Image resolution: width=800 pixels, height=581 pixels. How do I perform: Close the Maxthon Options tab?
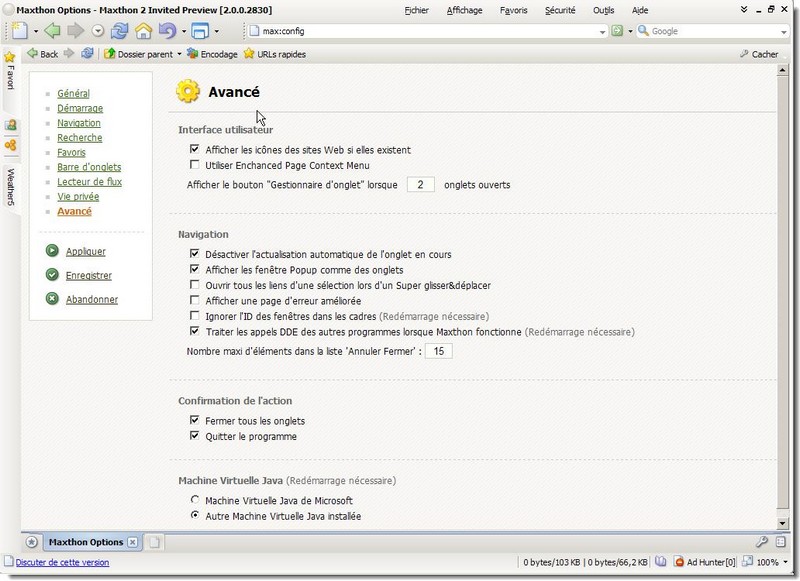tap(133, 542)
